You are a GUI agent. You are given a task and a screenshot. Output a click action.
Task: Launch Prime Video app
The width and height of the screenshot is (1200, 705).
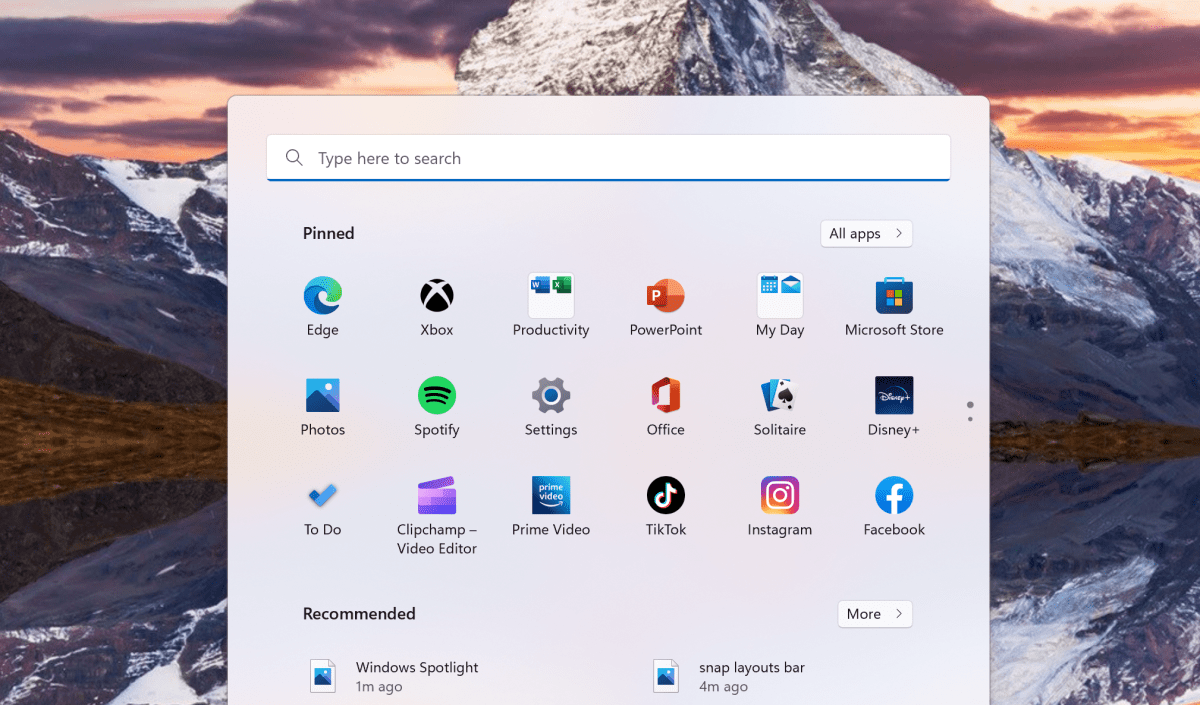point(551,495)
